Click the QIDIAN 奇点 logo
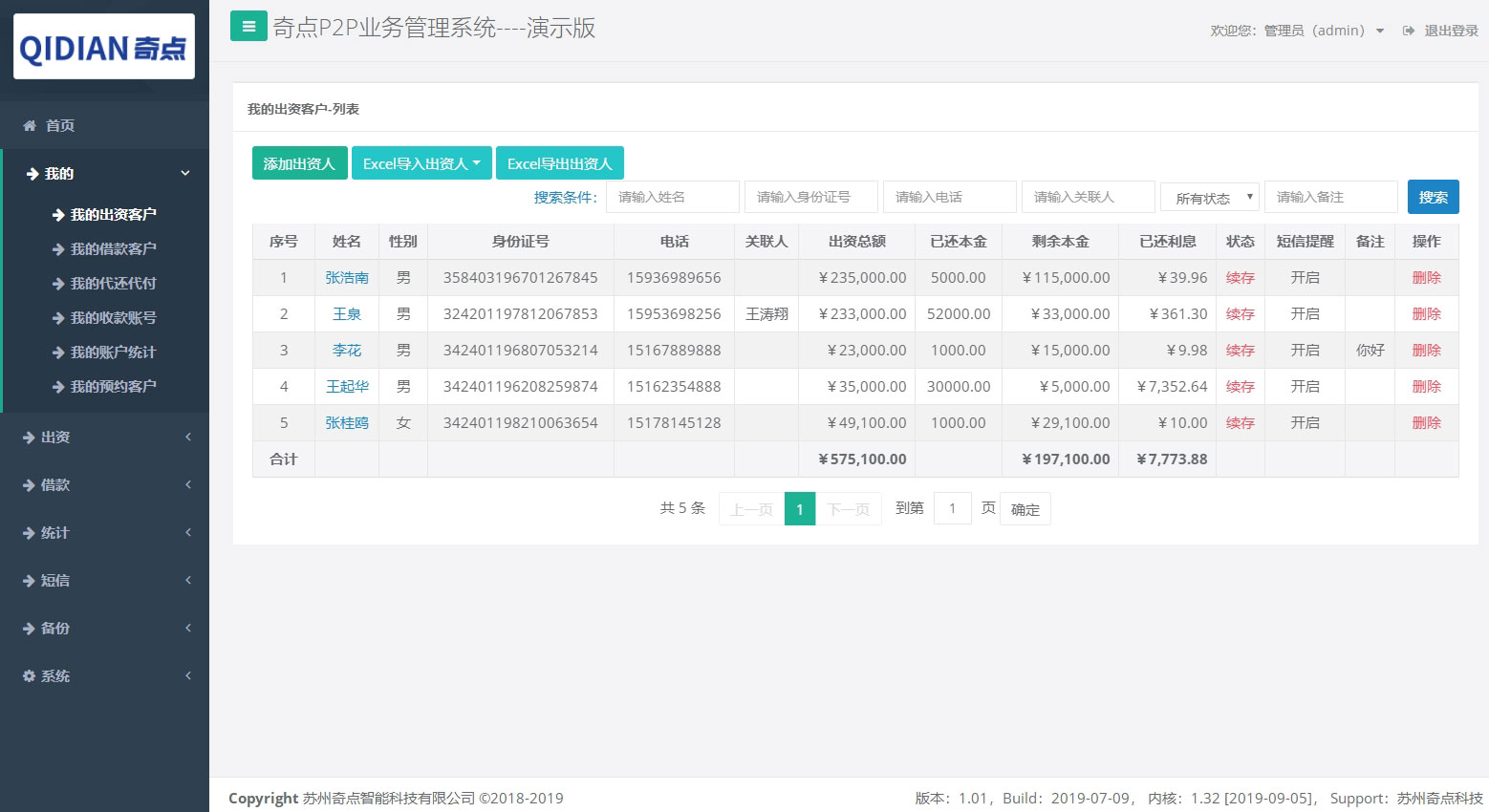The width and height of the screenshot is (1489, 812). 103,46
